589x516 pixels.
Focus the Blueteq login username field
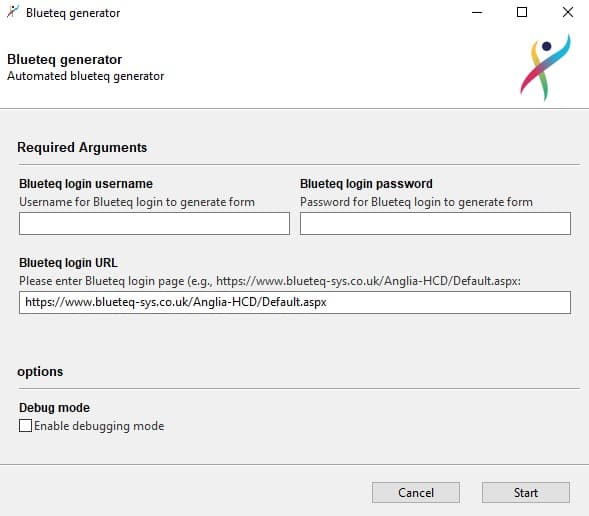(x=154, y=223)
